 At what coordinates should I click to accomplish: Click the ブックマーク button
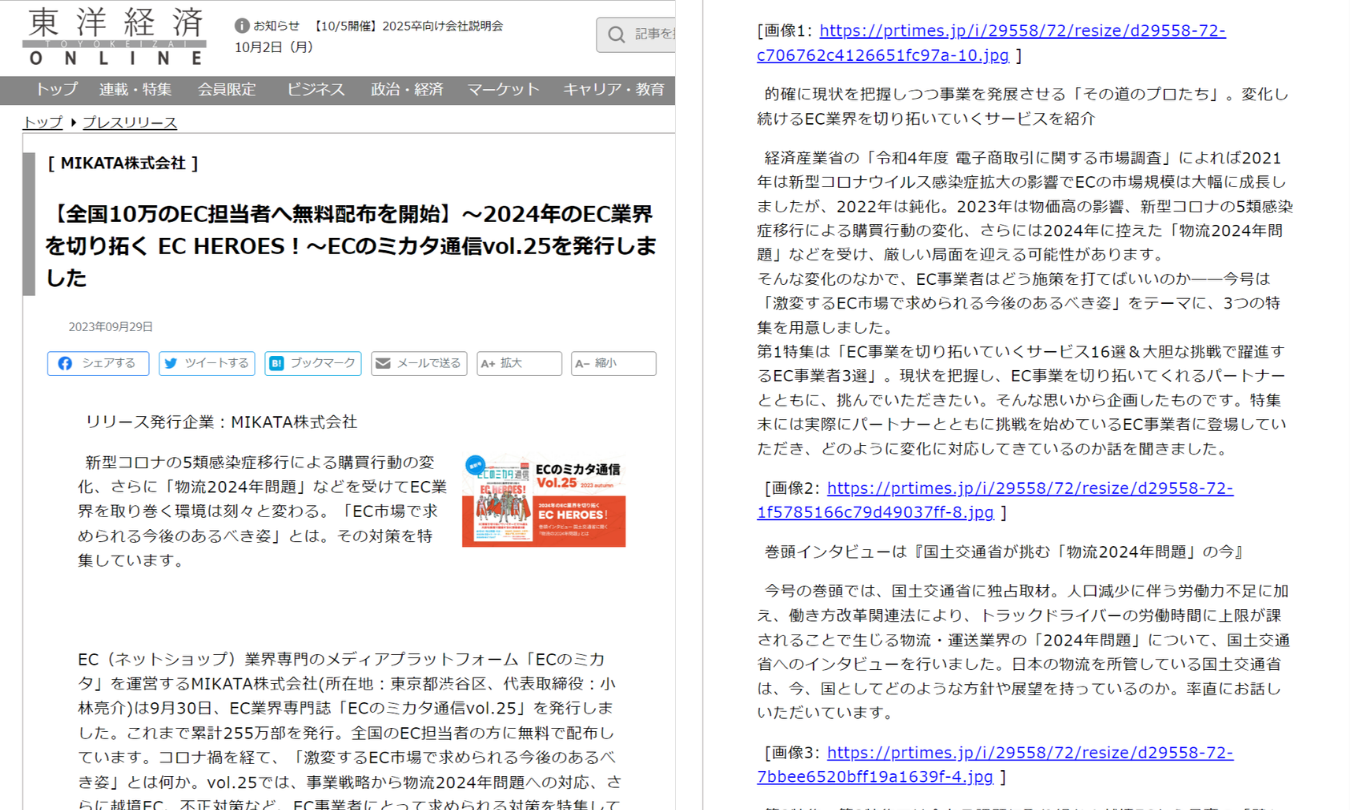coord(313,364)
